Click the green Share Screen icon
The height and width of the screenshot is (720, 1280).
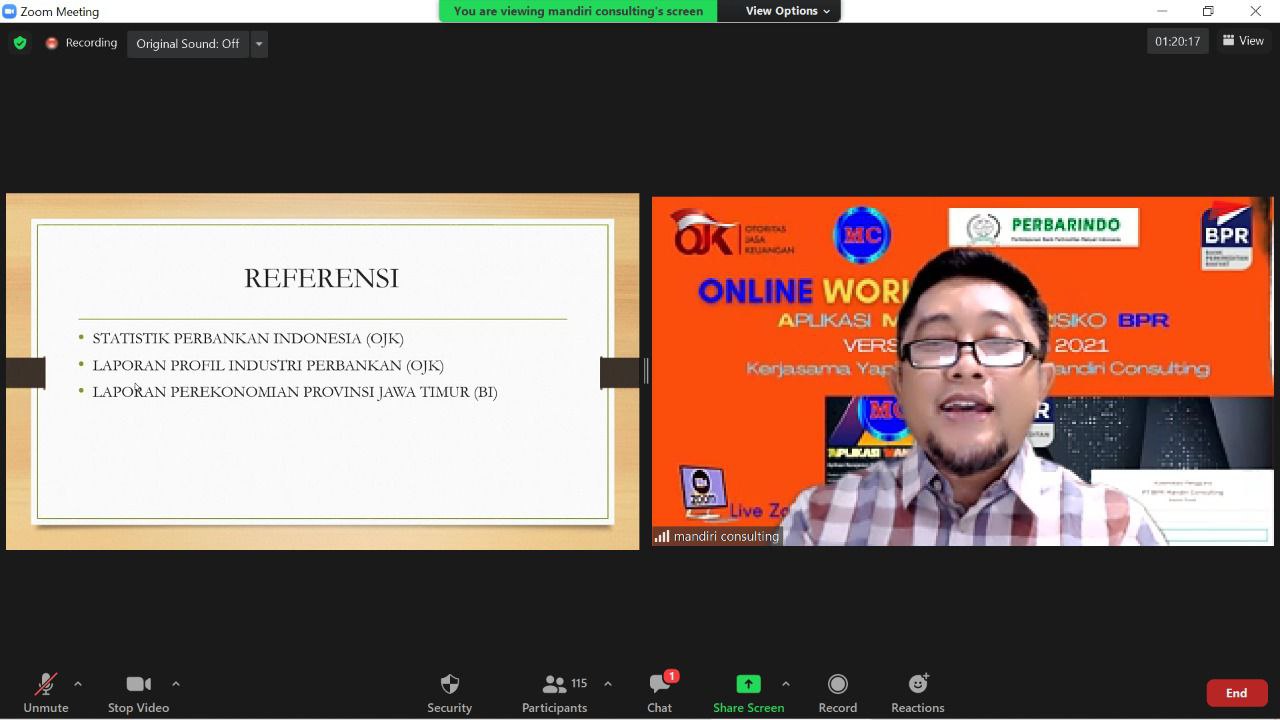pyautogui.click(x=748, y=684)
